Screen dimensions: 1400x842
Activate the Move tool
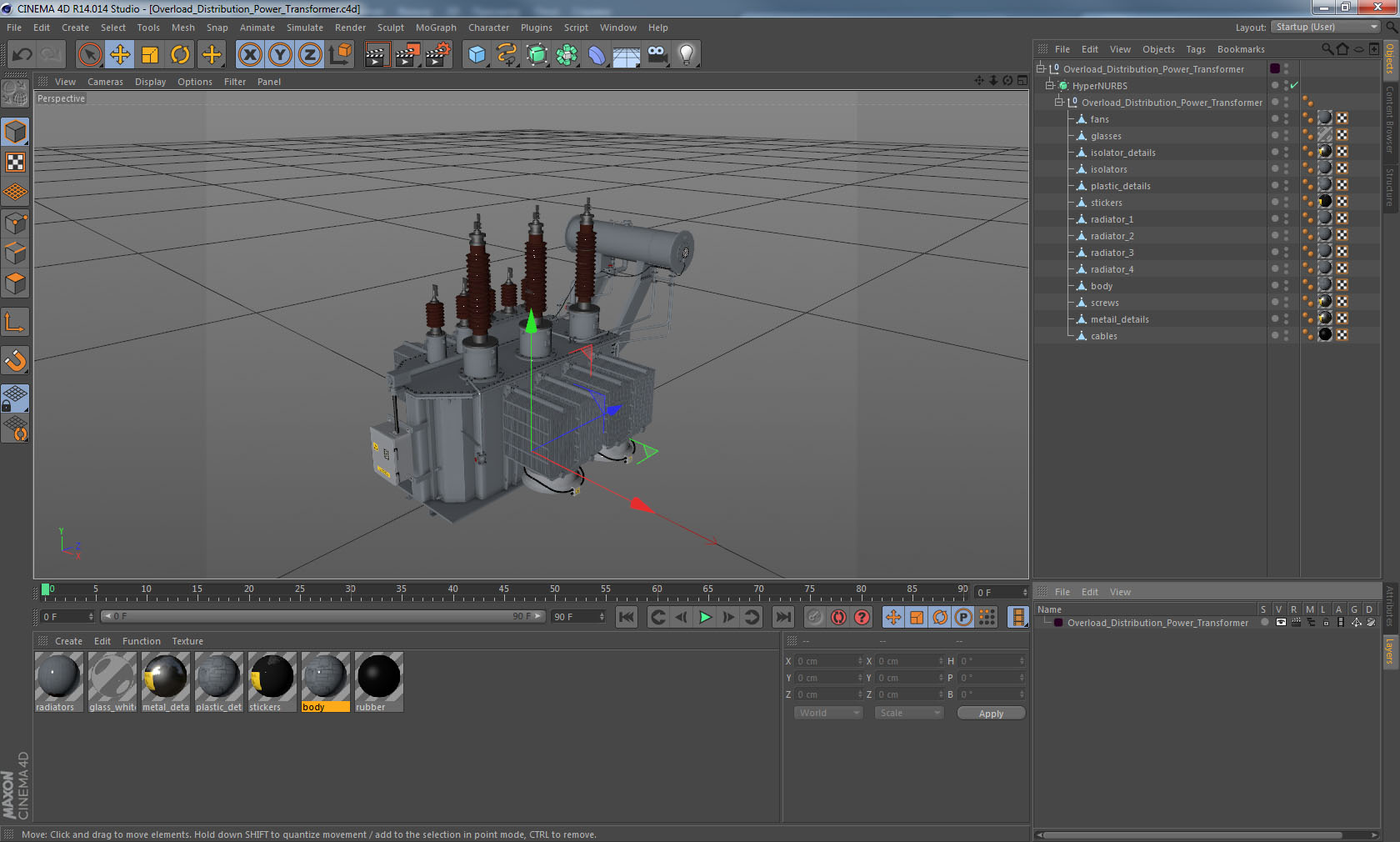click(x=120, y=55)
